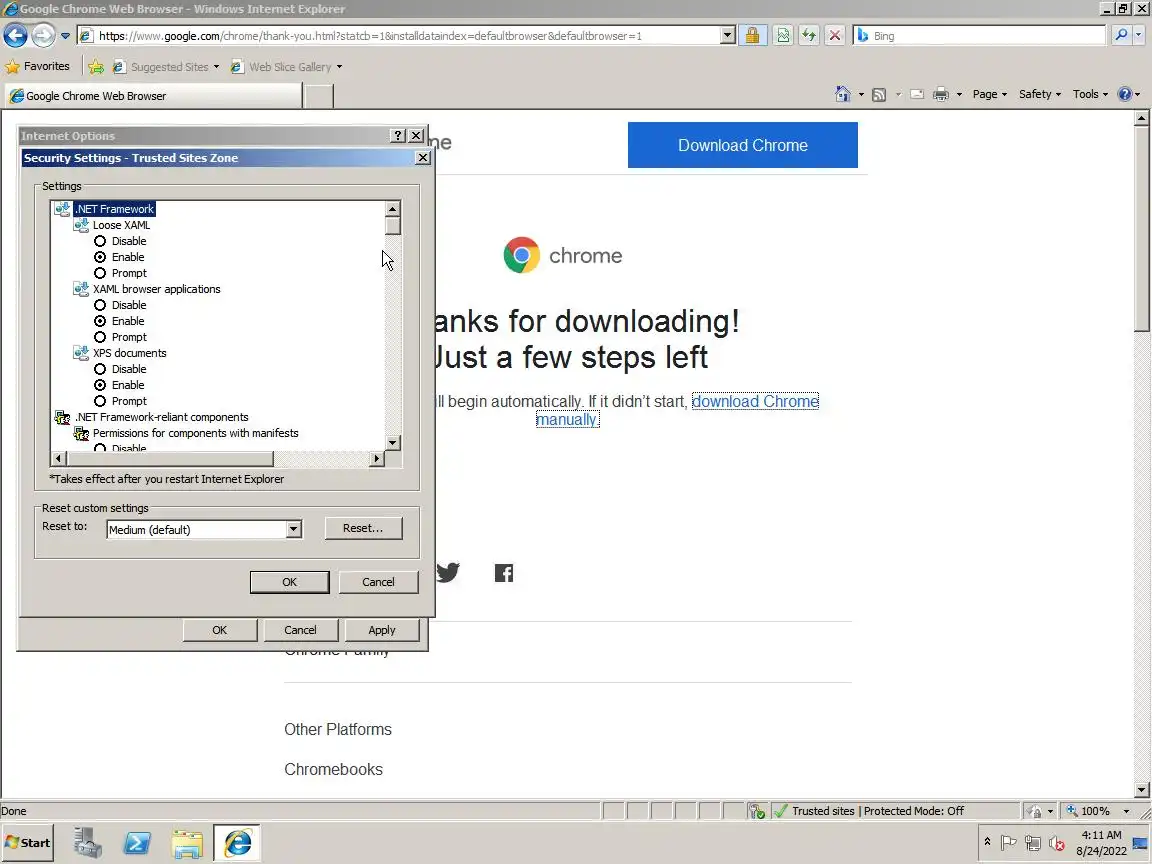
Task: Open the Safety menu
Action: [1039, 94]
